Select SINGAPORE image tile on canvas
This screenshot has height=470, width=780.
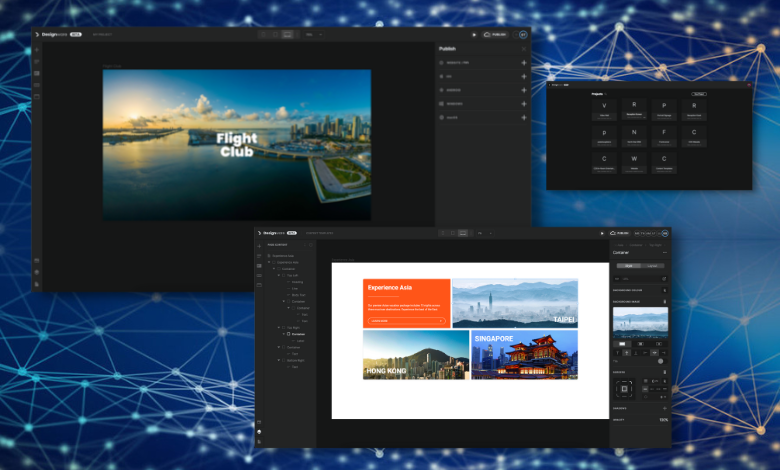(525, 355)
